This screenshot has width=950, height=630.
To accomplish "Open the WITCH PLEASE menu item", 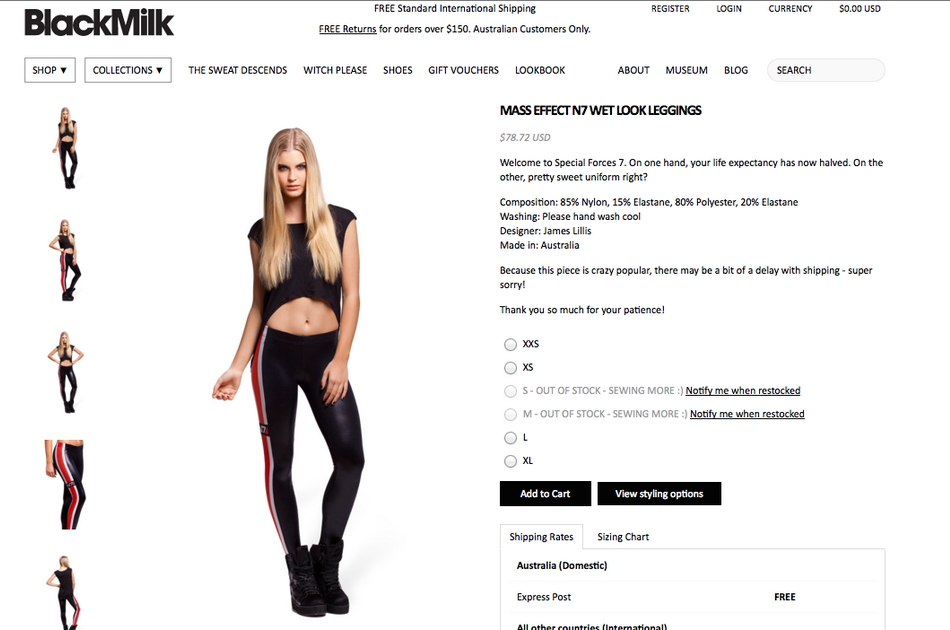I will point(335,70).
